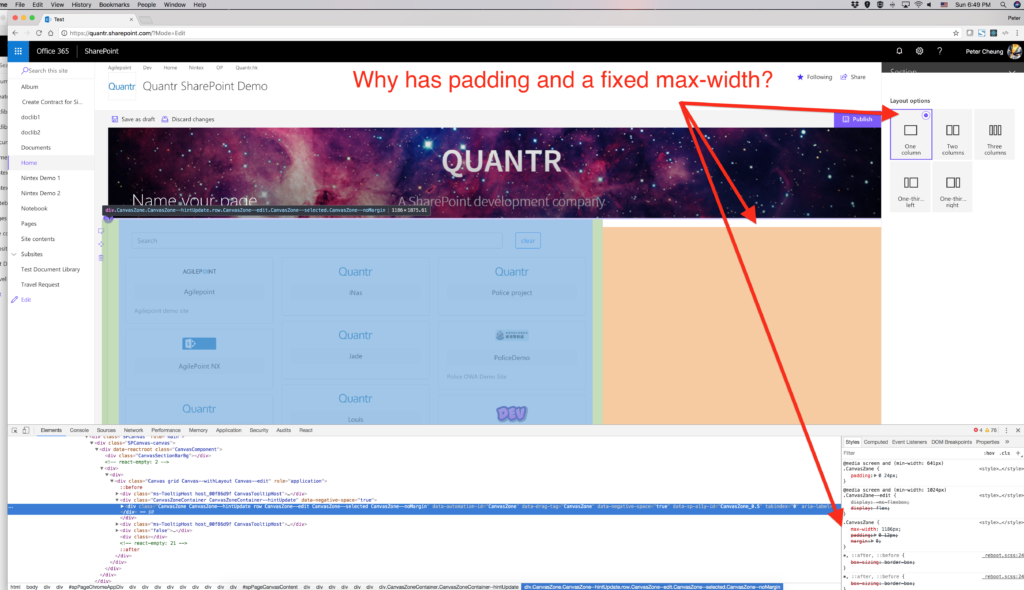Open the Travel Request link
1024x590 pixels.
[x=40, y=285]
